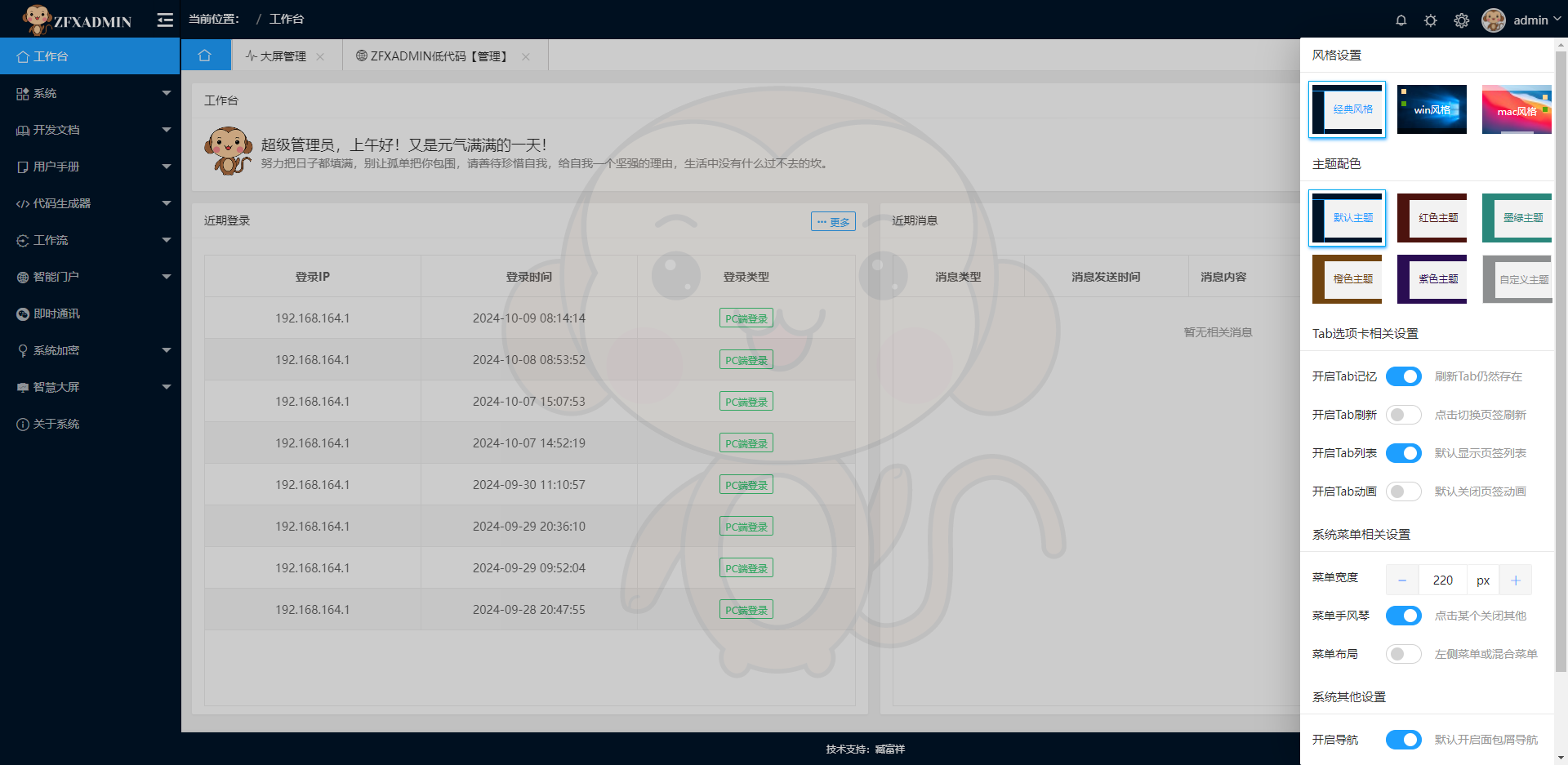Toggle the 开启Tab列表 switch
The image size is (1568, 765).
[x=1404, y=453]
